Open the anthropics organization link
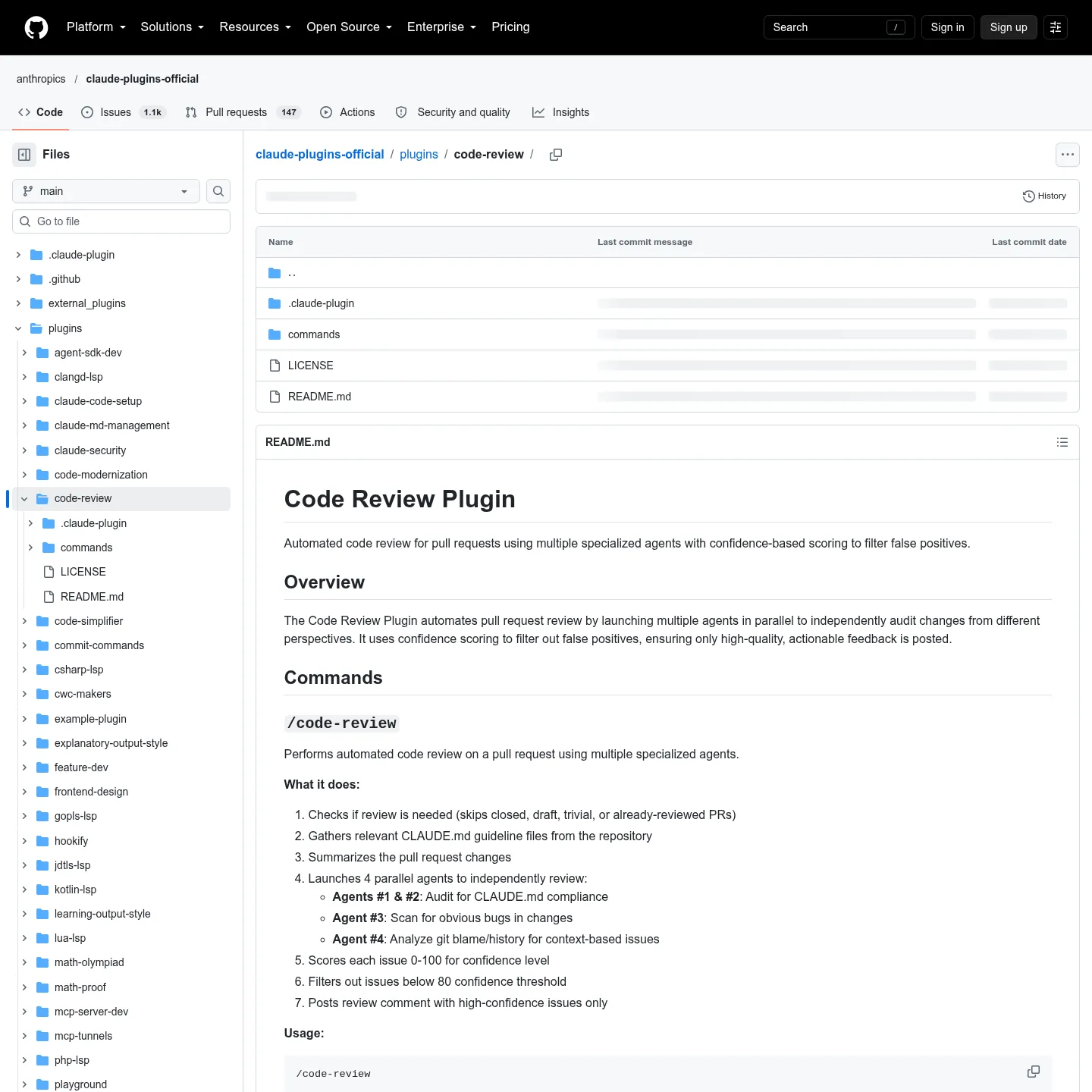The image size is (1092, 1092). pyautogui.click(x=41, y=79)
